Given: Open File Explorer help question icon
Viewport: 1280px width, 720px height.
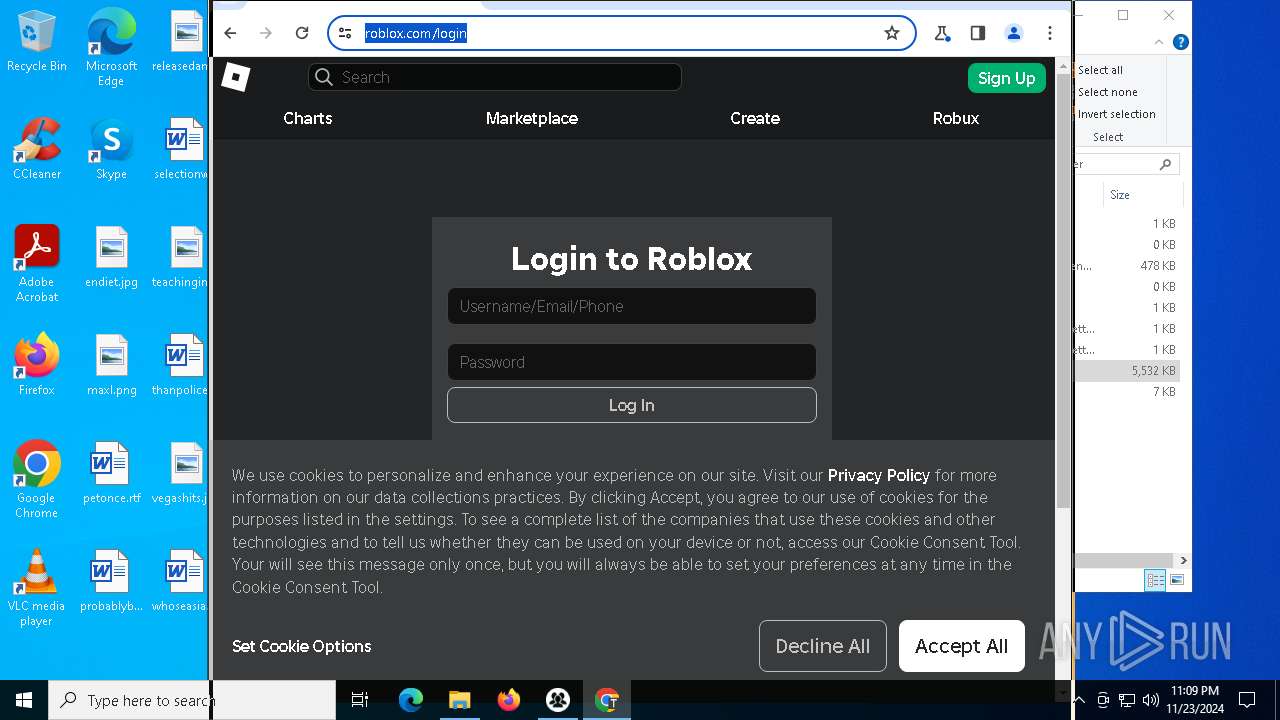Looking at the screenshot, I should click(1180, 42).
